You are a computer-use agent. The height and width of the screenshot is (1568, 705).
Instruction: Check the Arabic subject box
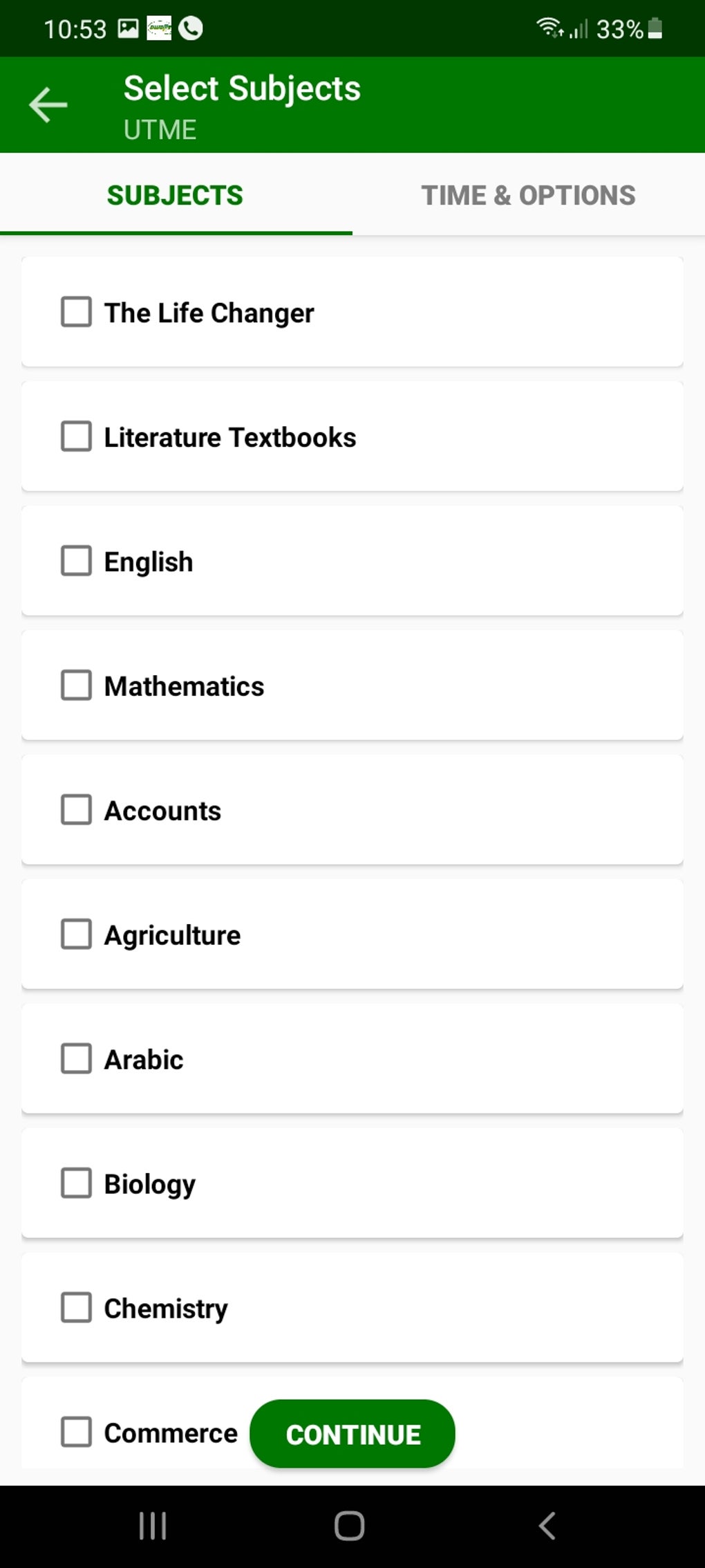[x=76, y=1059]
